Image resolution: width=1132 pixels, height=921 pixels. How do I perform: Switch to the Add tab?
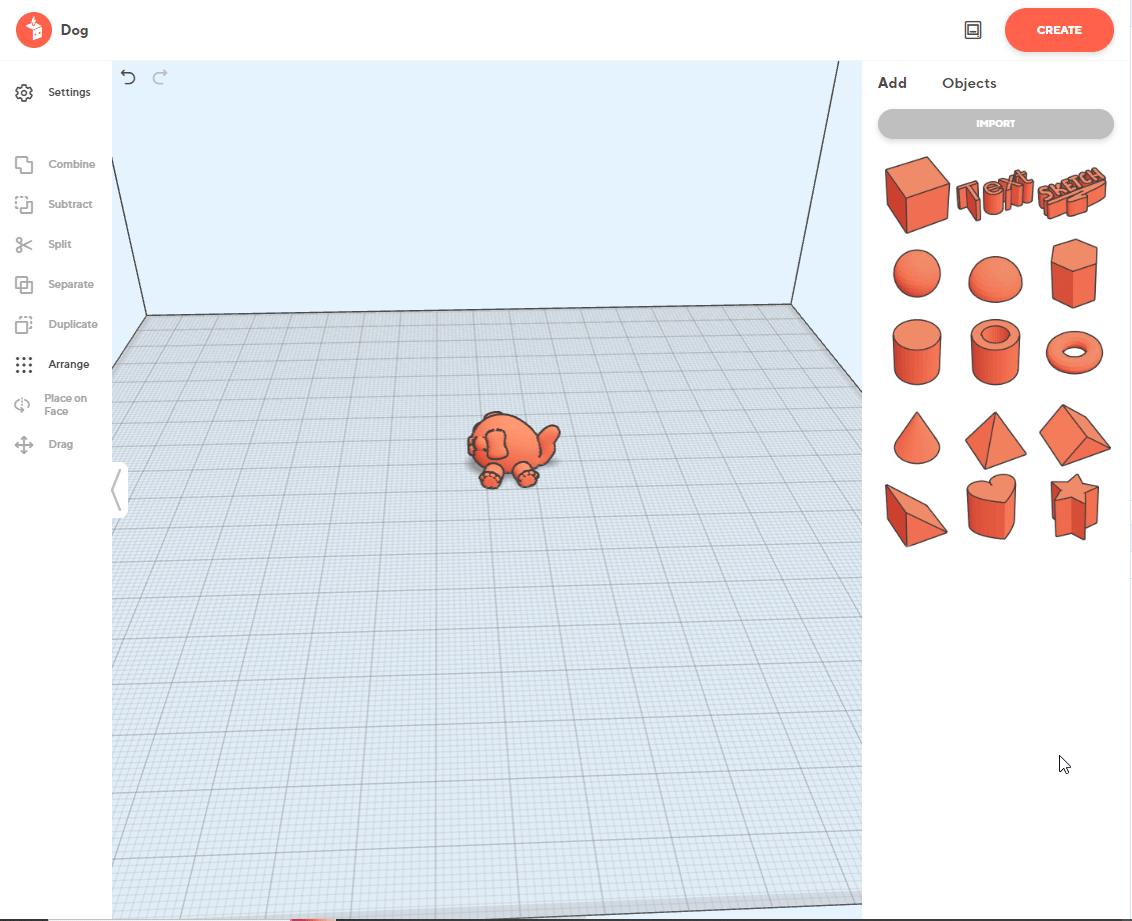tap(892, 83)
